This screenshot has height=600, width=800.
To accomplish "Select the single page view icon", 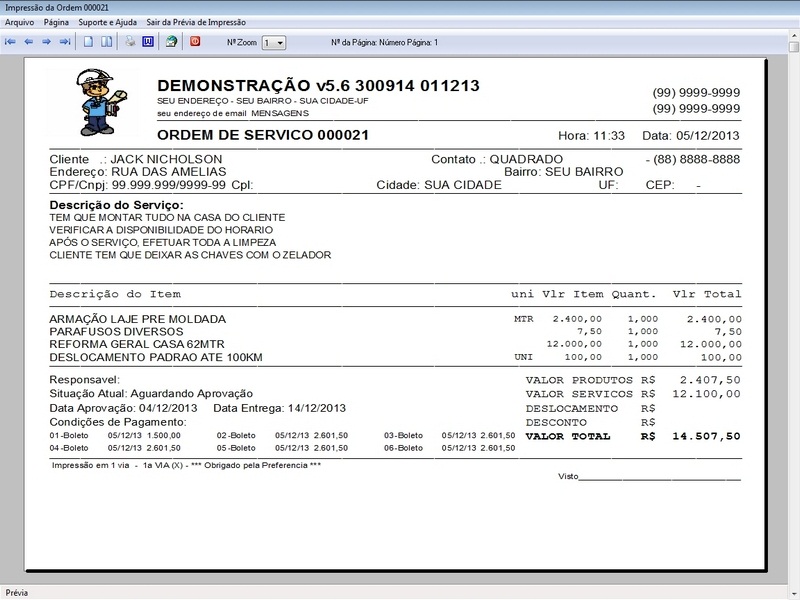I will pos(88,42).
